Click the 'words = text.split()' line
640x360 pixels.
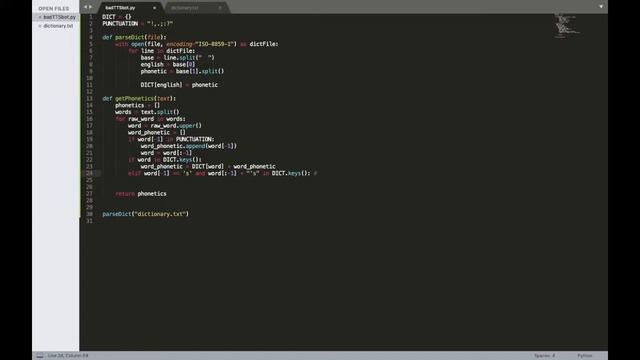(x=147, y=112)
